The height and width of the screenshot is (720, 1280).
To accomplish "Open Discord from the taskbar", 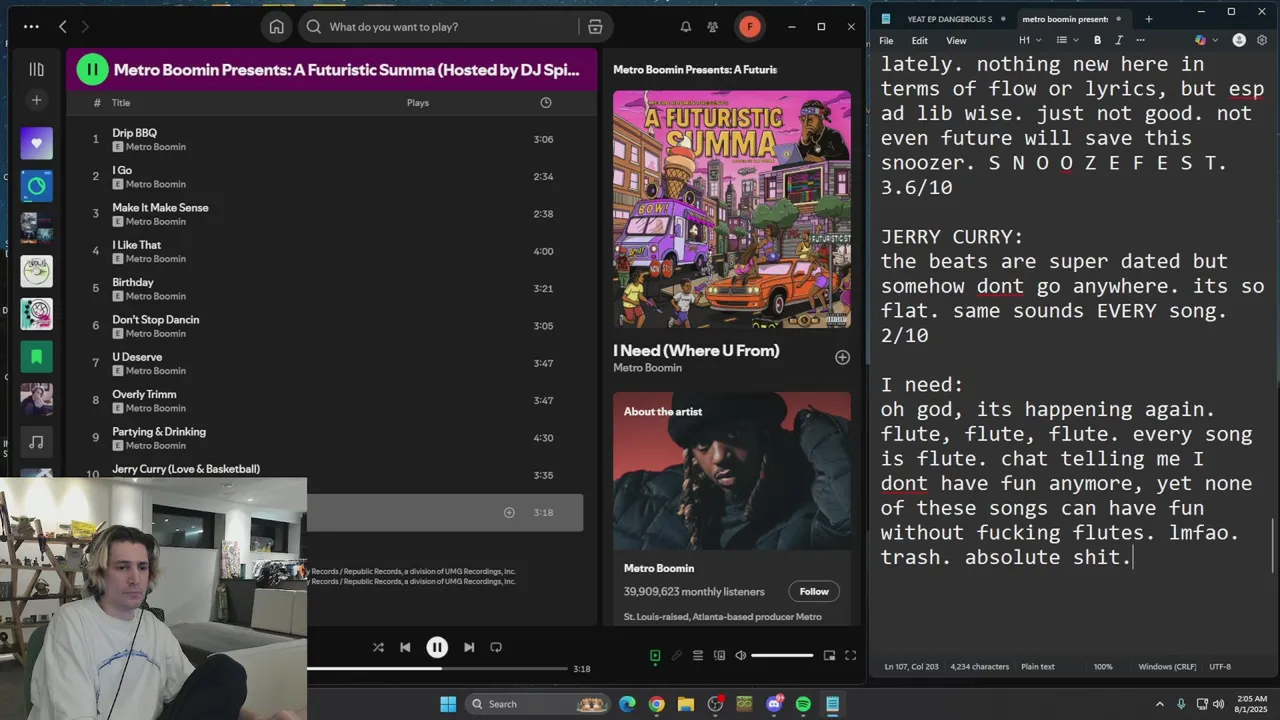I will click(774, 704).
